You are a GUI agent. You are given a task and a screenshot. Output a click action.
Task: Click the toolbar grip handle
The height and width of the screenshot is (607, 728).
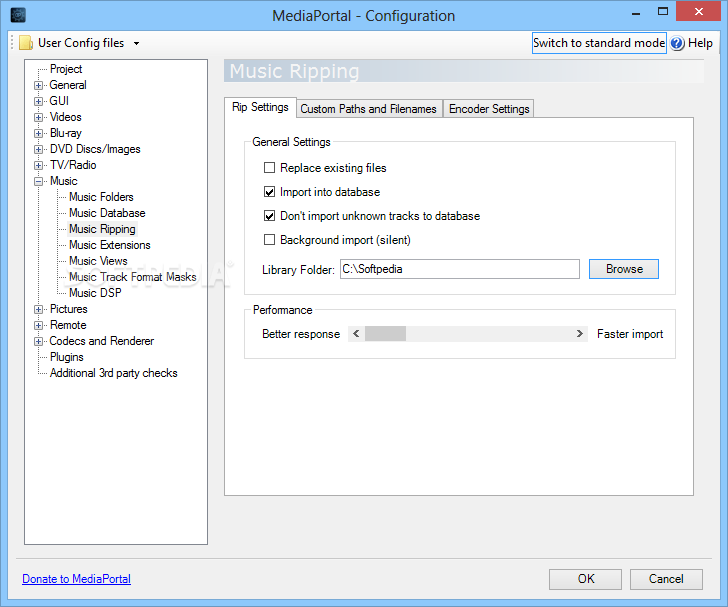pos(13,43)
